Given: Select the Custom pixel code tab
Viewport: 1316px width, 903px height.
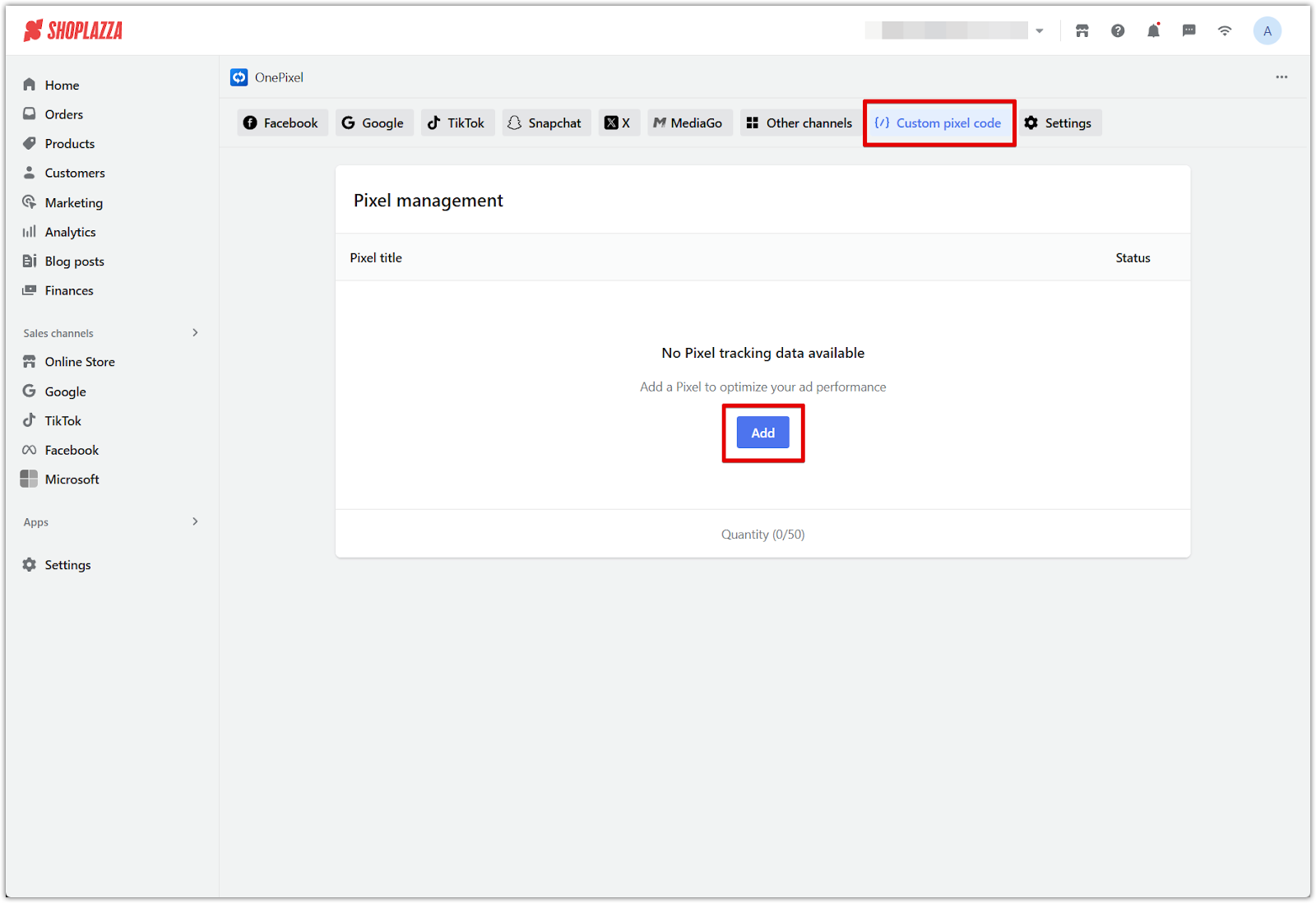Looking at the screenshot, I should 939,123.
